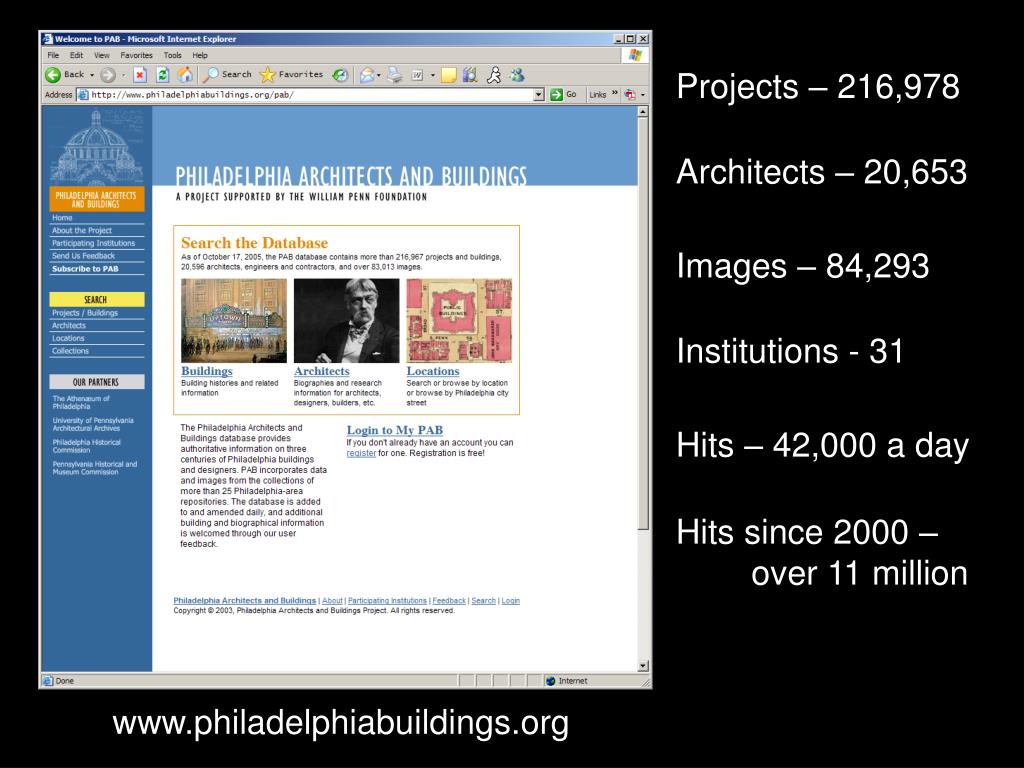This screenshot has height=768, width=1024.
Task: Open The Athenaeum of Philadelphia partner link
Action: pyautogui.click(x=81, y=402)
